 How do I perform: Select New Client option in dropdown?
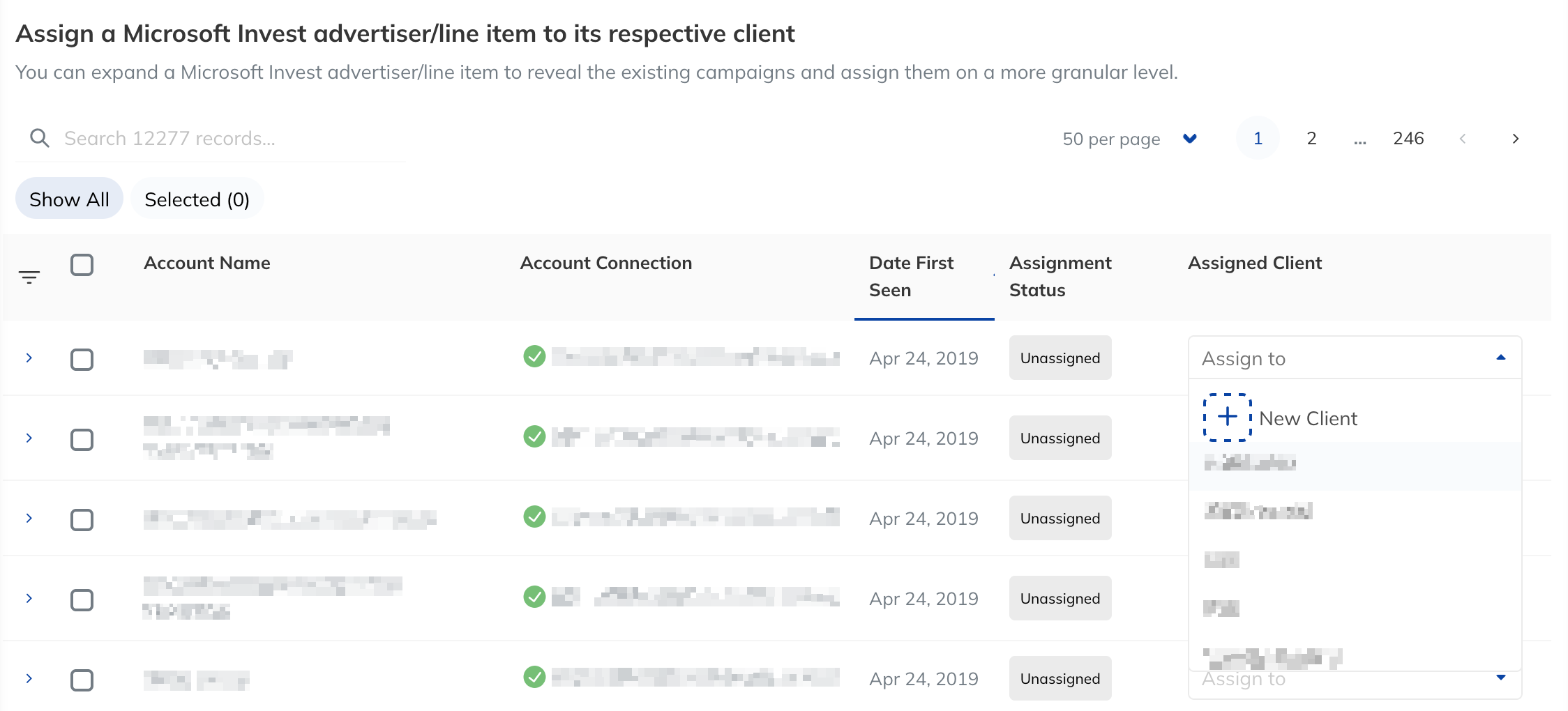pos(1355,418)
